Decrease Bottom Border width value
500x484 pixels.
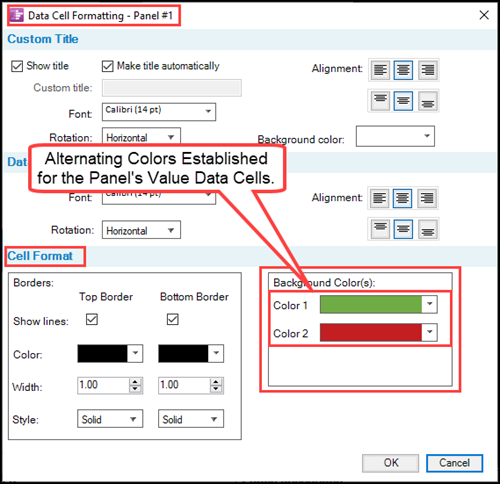pyautogui.click(x=216, y=389)
